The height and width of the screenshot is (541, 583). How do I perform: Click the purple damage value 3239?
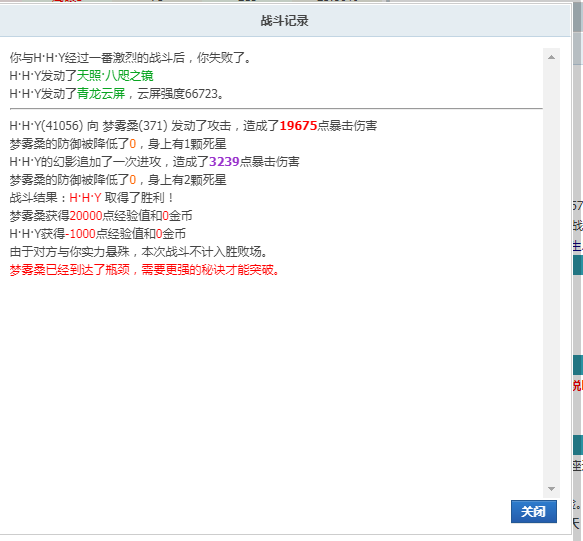pyautogui.click(x=224, y=162)
